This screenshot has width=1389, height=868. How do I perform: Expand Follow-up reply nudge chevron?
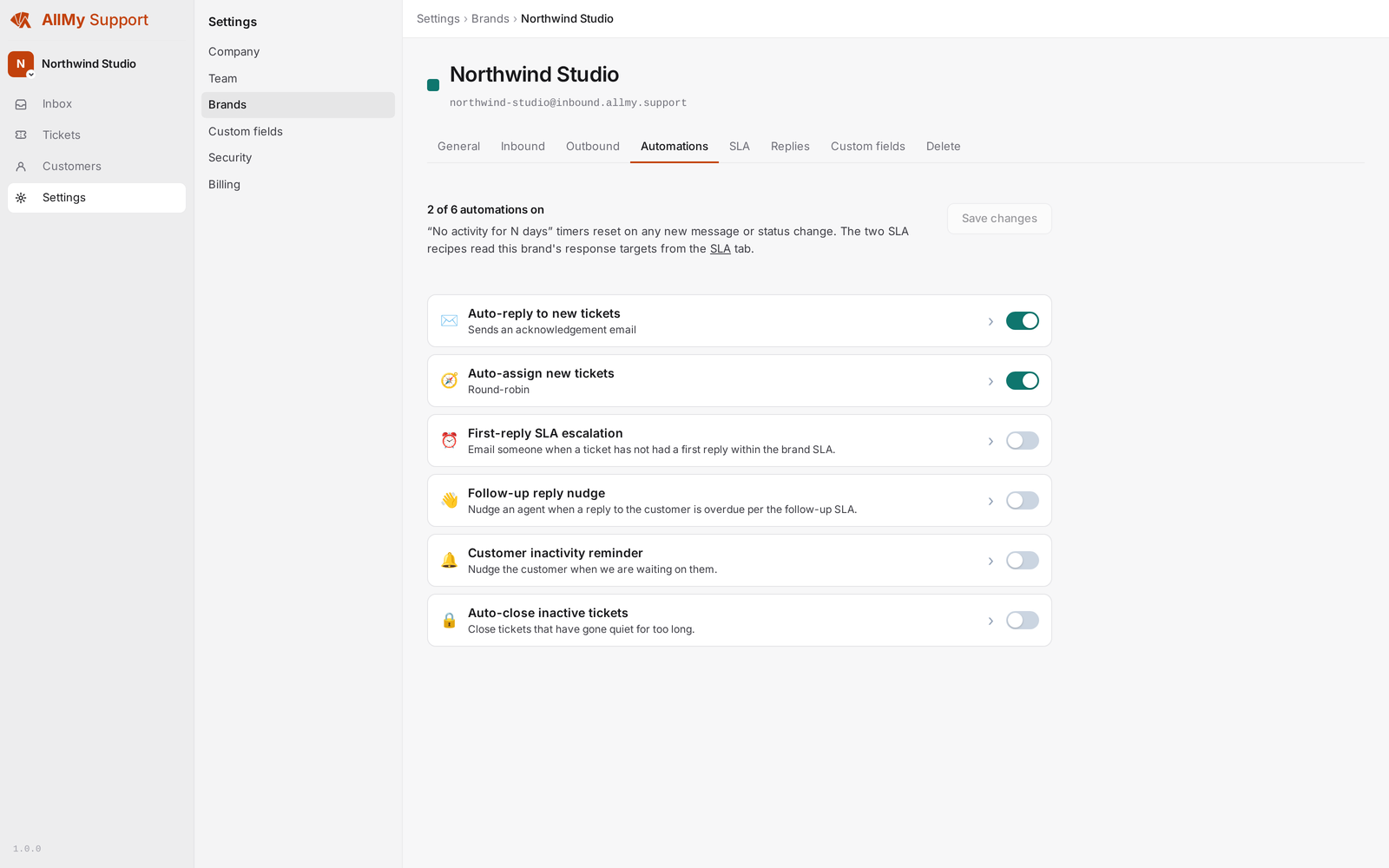[x=991, y=502]
